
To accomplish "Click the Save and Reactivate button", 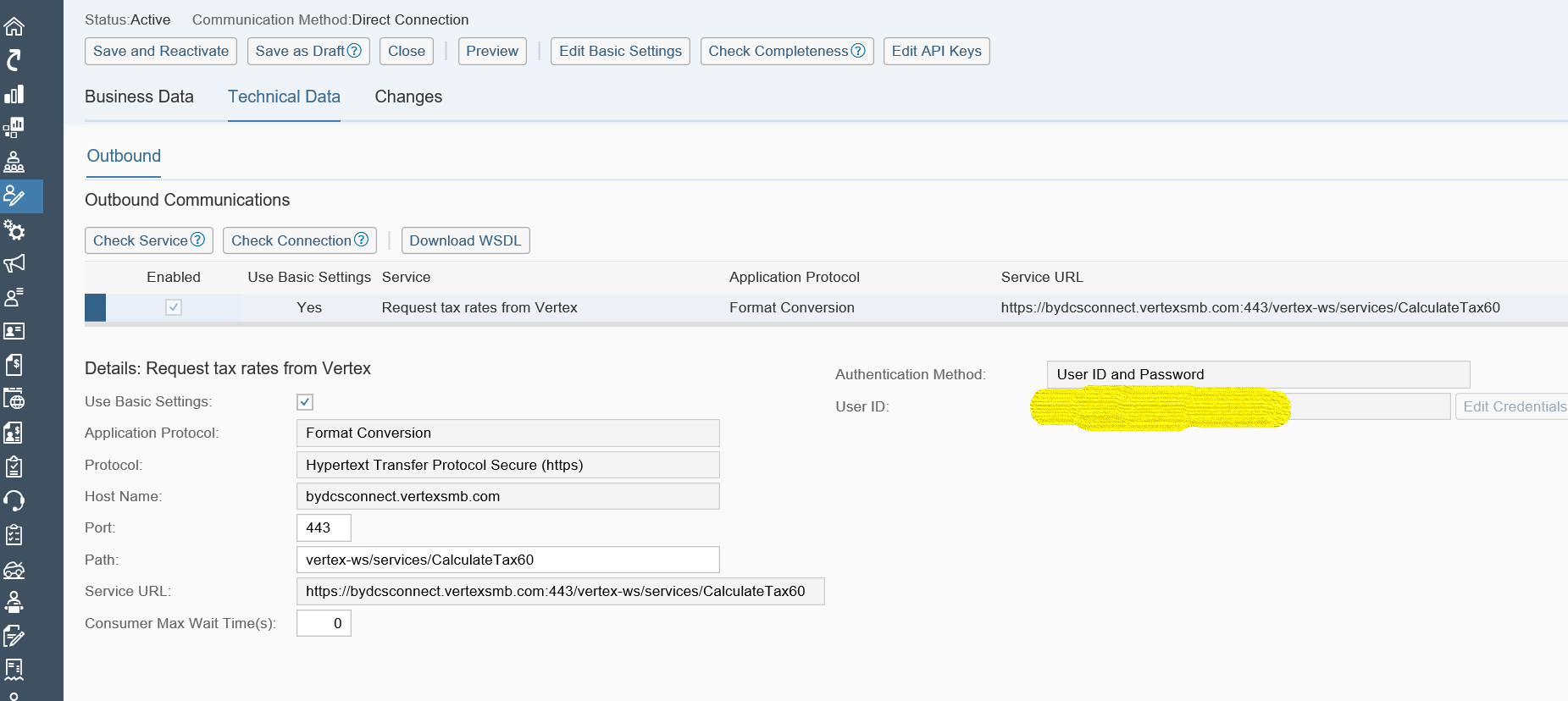I will tap(161, 51).
